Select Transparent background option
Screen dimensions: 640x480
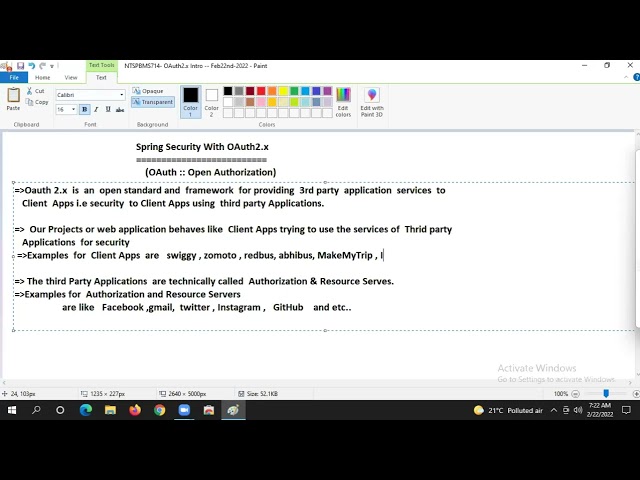click(x=153, y=102)
